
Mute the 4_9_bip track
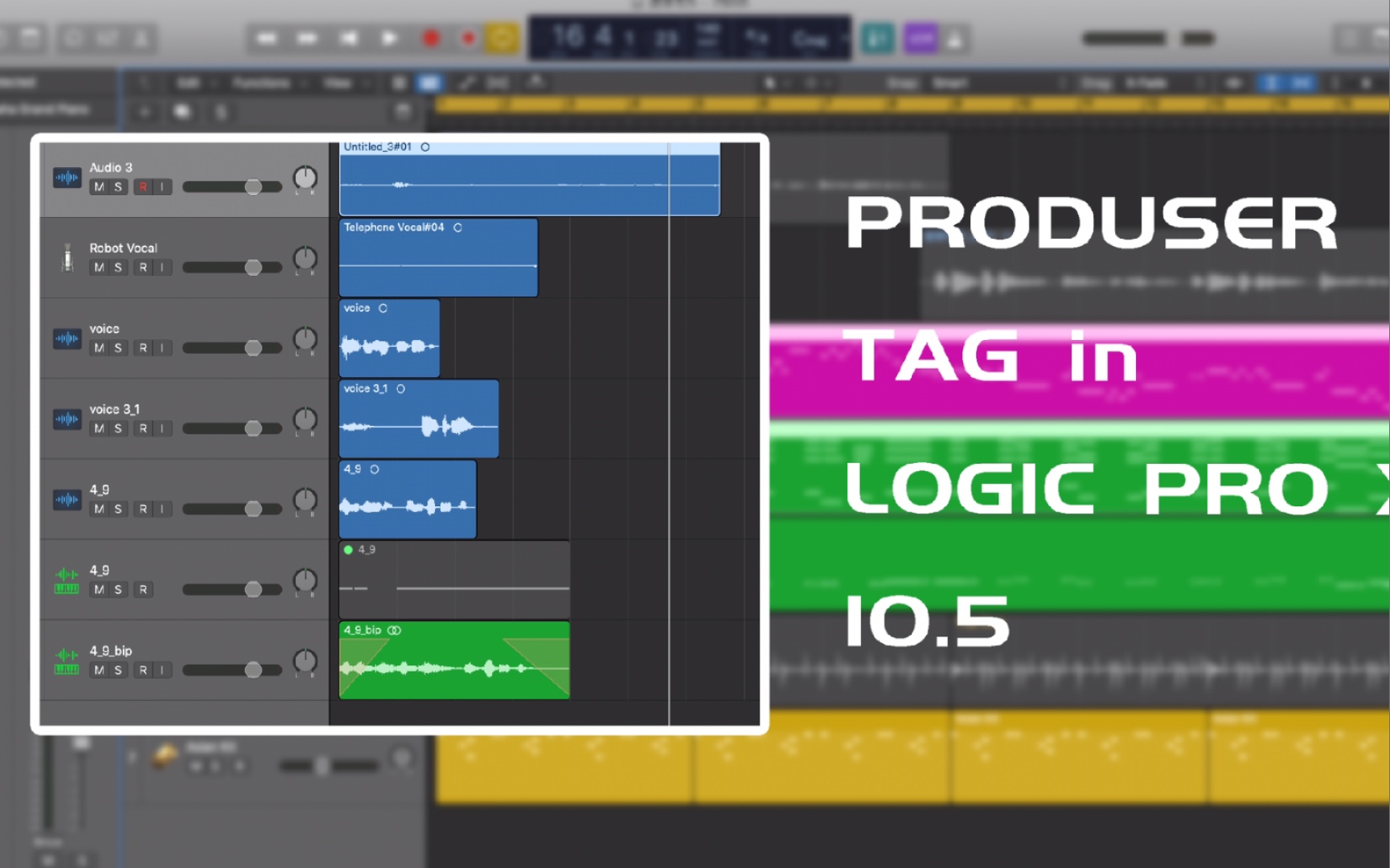pos(99,669)
